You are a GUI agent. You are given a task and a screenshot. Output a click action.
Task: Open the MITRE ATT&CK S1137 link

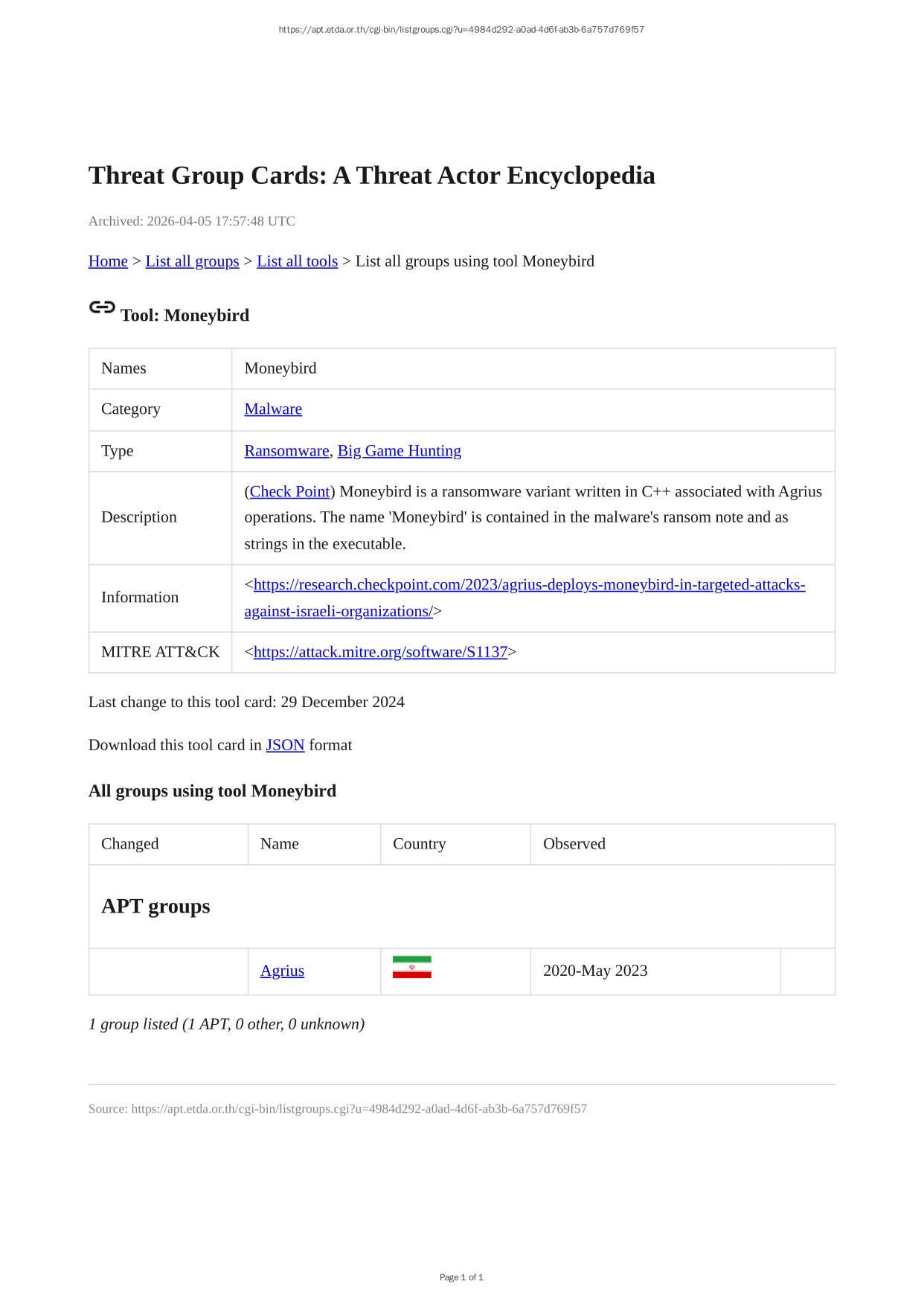pos(380,652)
